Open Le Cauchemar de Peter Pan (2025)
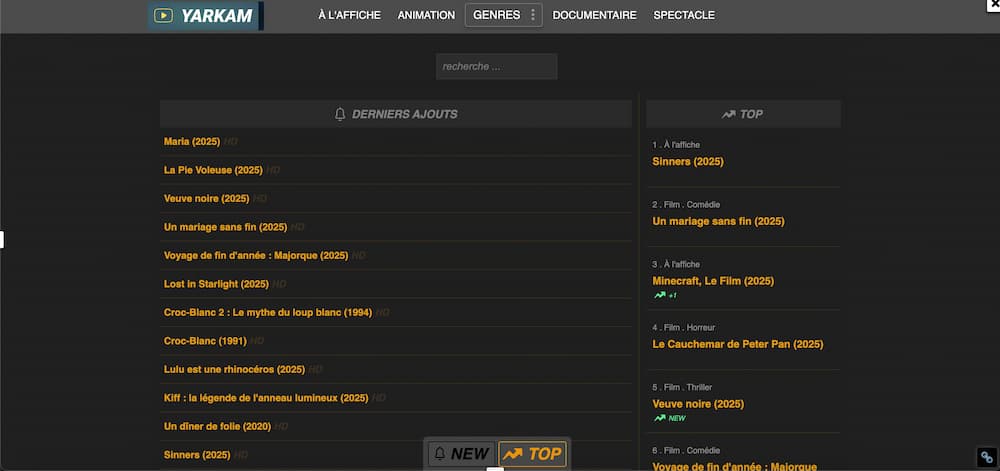 tap(738, 344)
